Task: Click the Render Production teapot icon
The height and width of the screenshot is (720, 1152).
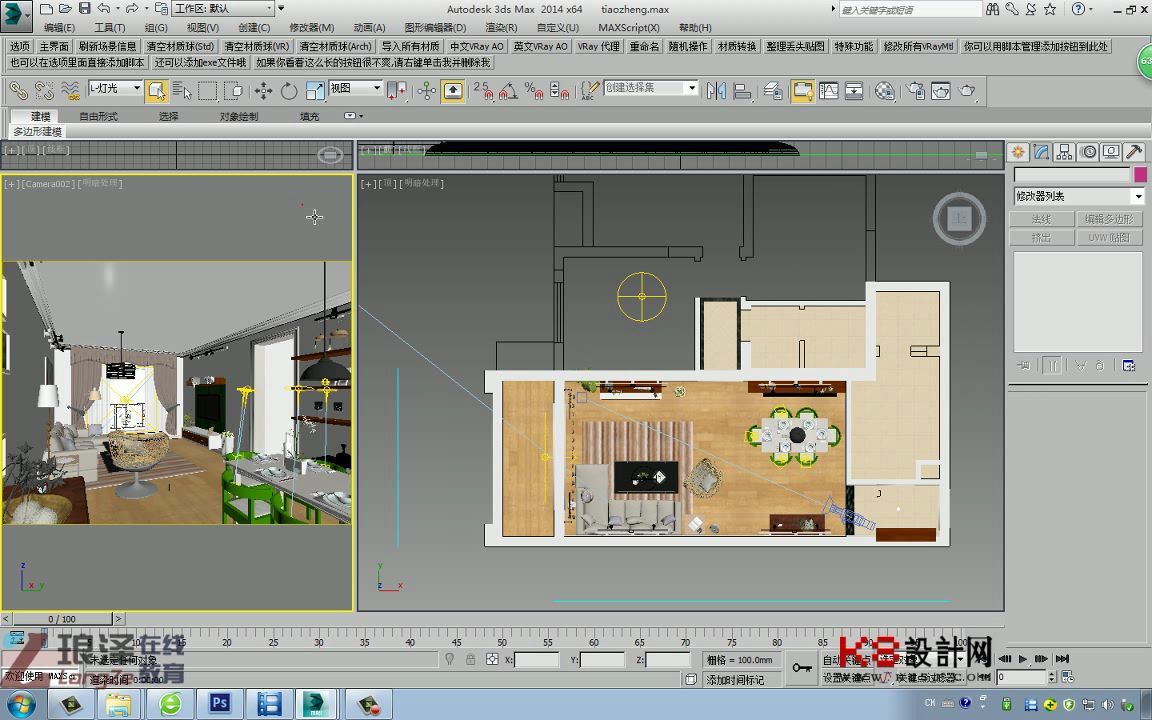Action: pyautogui.click(x=967, y=90)
